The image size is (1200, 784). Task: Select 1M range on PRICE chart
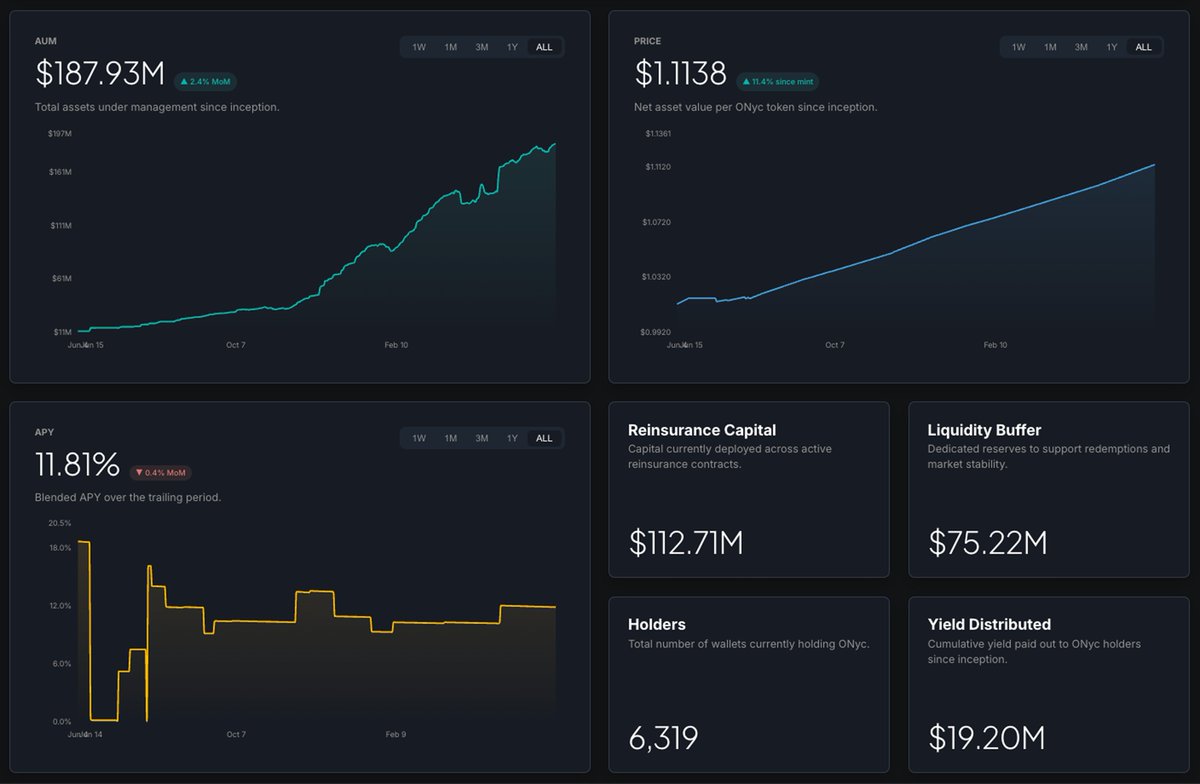1051,47
